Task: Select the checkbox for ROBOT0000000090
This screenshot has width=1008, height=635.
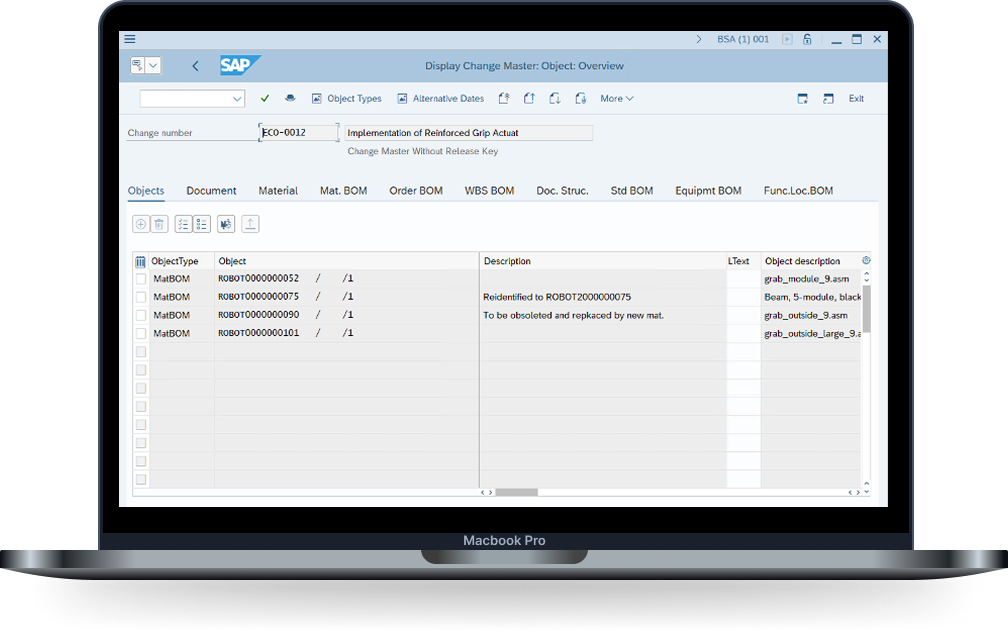Action: pos(141,315)
